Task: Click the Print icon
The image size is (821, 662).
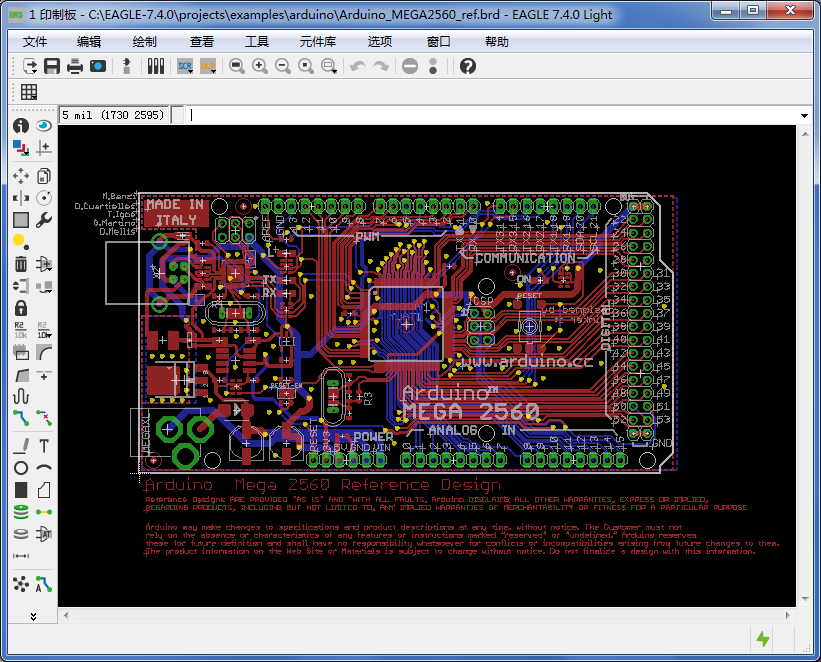Action: 75,66
